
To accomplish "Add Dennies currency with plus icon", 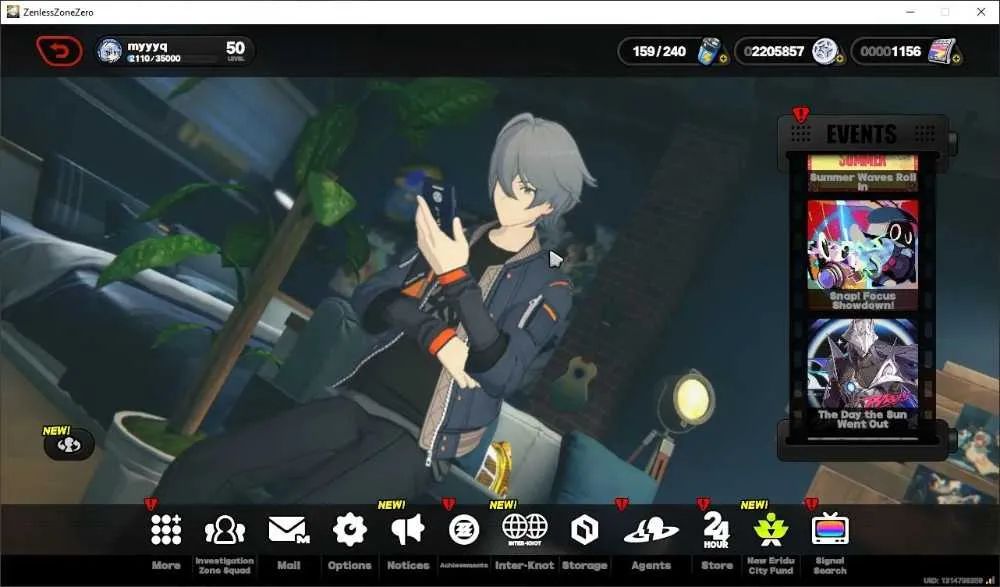I will 839,59.
